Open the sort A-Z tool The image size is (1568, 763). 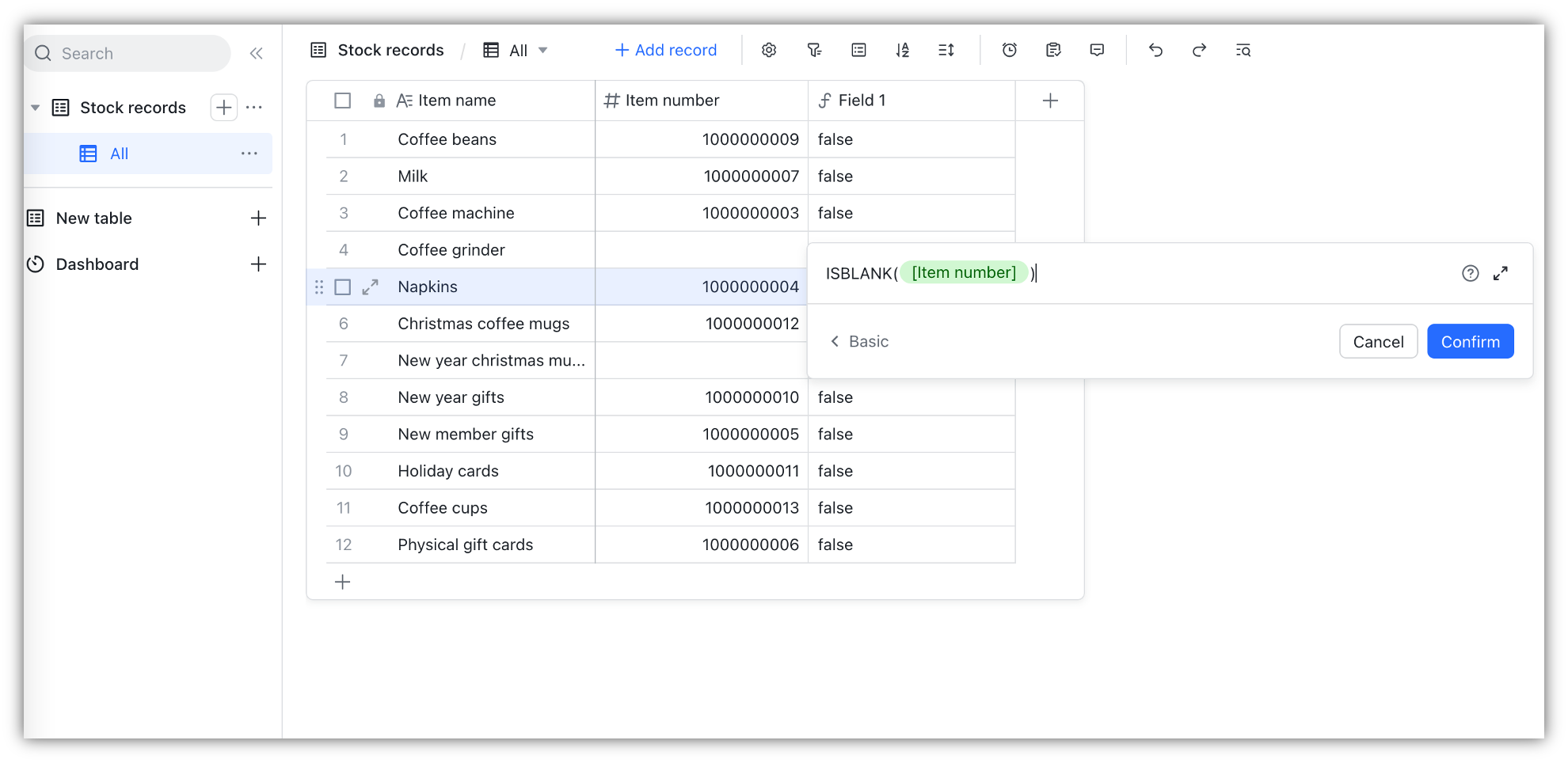(x=902, y=50)
